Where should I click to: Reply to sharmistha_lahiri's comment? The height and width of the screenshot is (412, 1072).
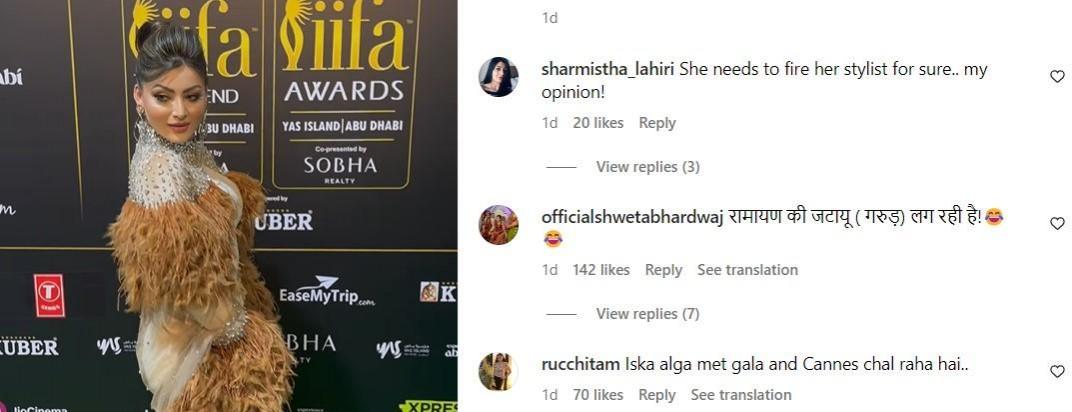pyautogui.click(x=657, y=123)
